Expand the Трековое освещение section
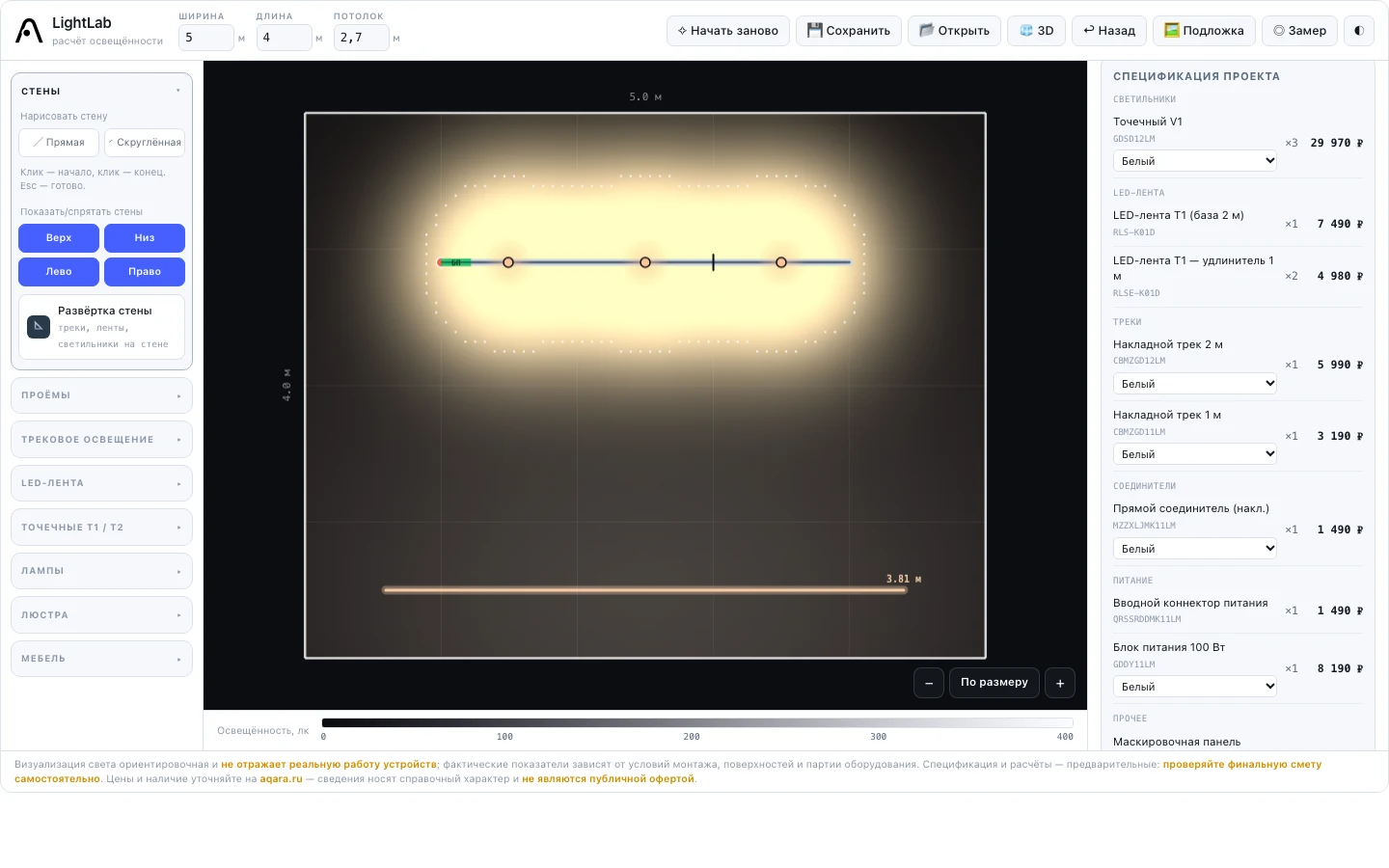This screenshot has width=1389, height=868. click(101, 440)
